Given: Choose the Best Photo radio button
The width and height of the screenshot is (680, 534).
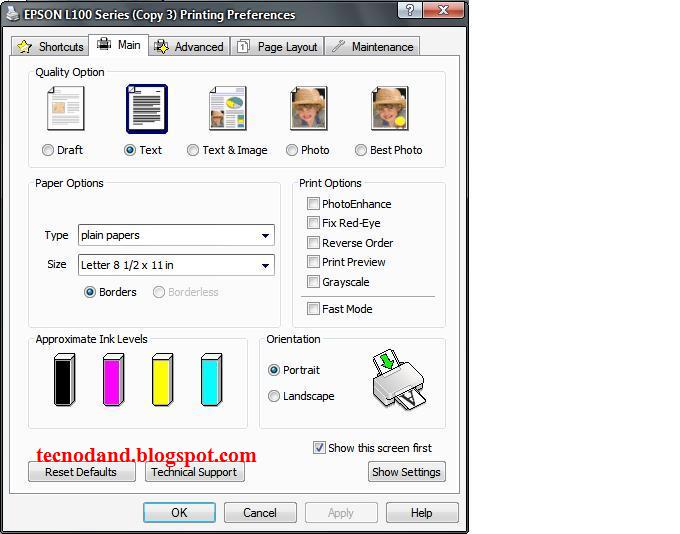Looking at the screenshot, I should pyautogui.click(x=360, y=150).
